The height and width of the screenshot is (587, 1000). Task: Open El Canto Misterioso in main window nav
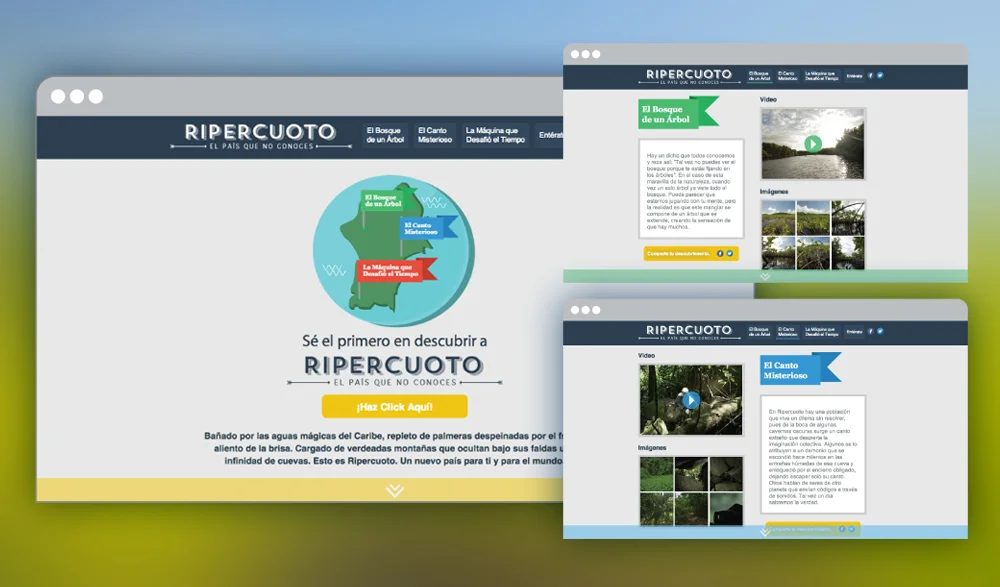click(435, 135)
